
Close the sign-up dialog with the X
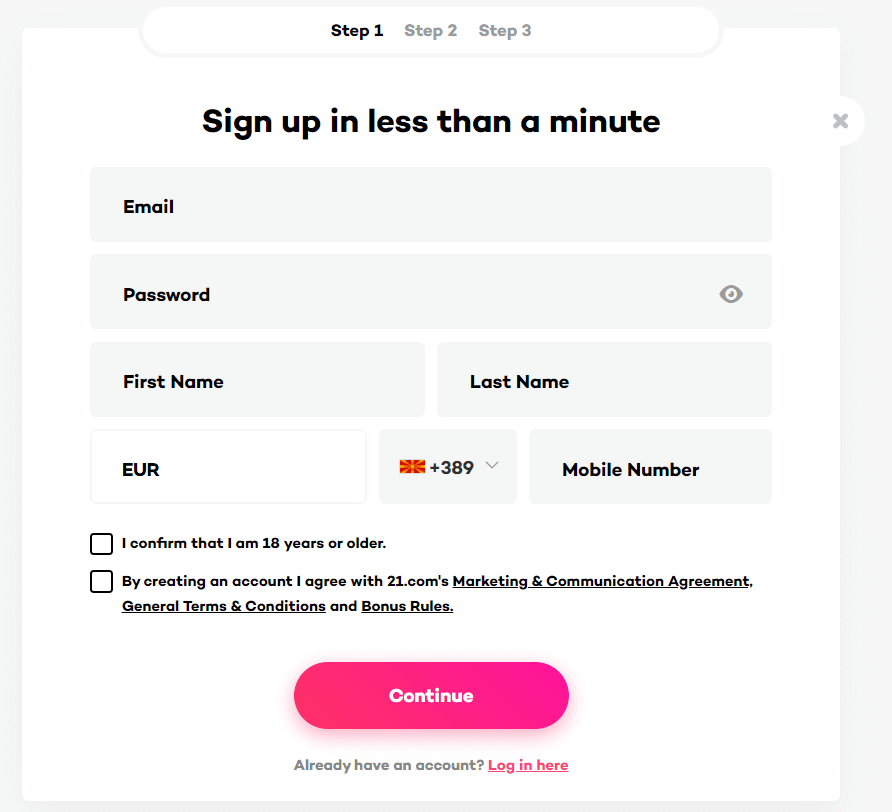coord(840,121)
